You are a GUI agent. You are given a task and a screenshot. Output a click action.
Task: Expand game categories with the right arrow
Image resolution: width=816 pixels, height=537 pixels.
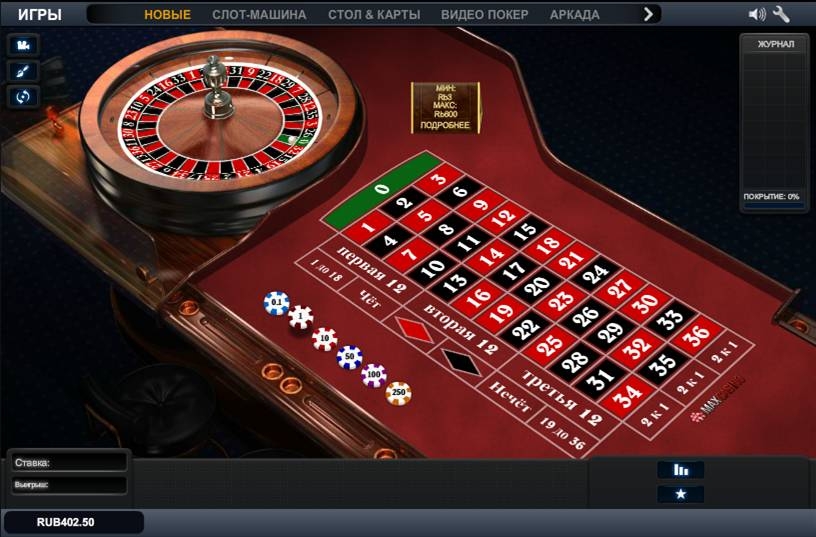pyautogui.click(x=648, y=14)
